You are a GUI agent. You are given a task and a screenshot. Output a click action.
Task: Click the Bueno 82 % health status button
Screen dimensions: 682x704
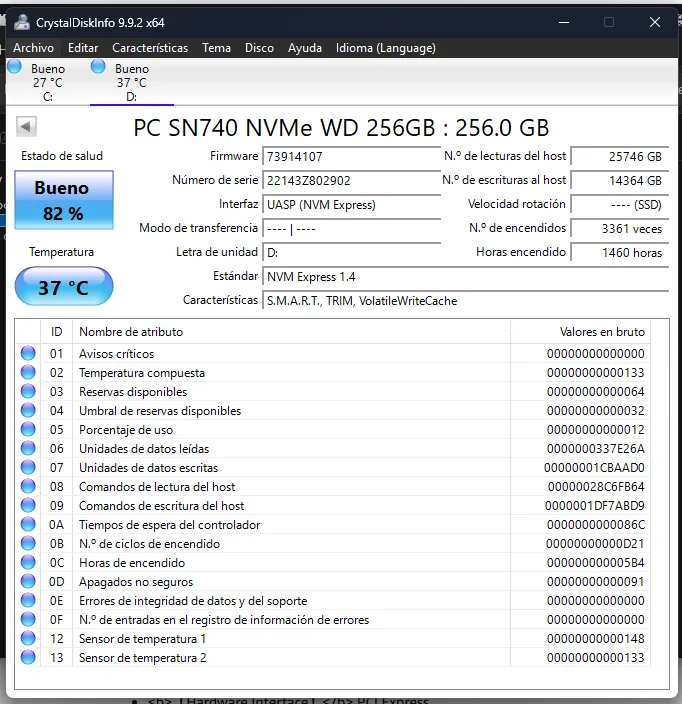pos(64,200)
